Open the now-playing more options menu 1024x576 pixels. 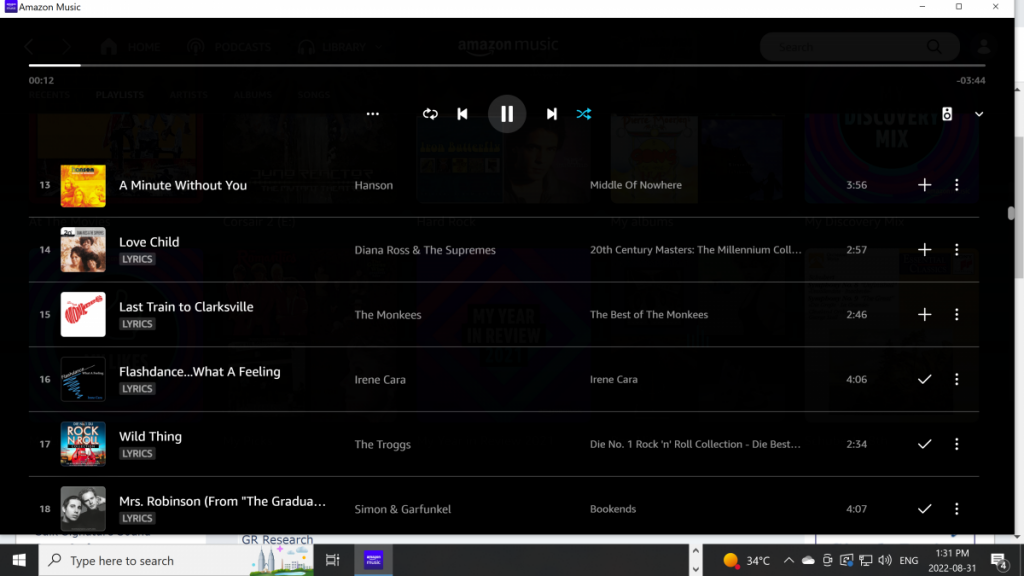(x=372, y=114)
